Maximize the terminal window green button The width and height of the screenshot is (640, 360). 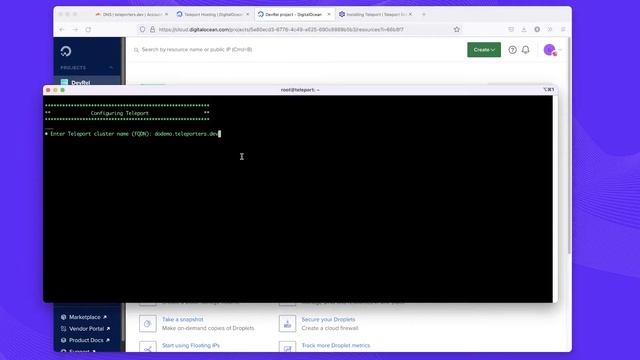(62, 90)
